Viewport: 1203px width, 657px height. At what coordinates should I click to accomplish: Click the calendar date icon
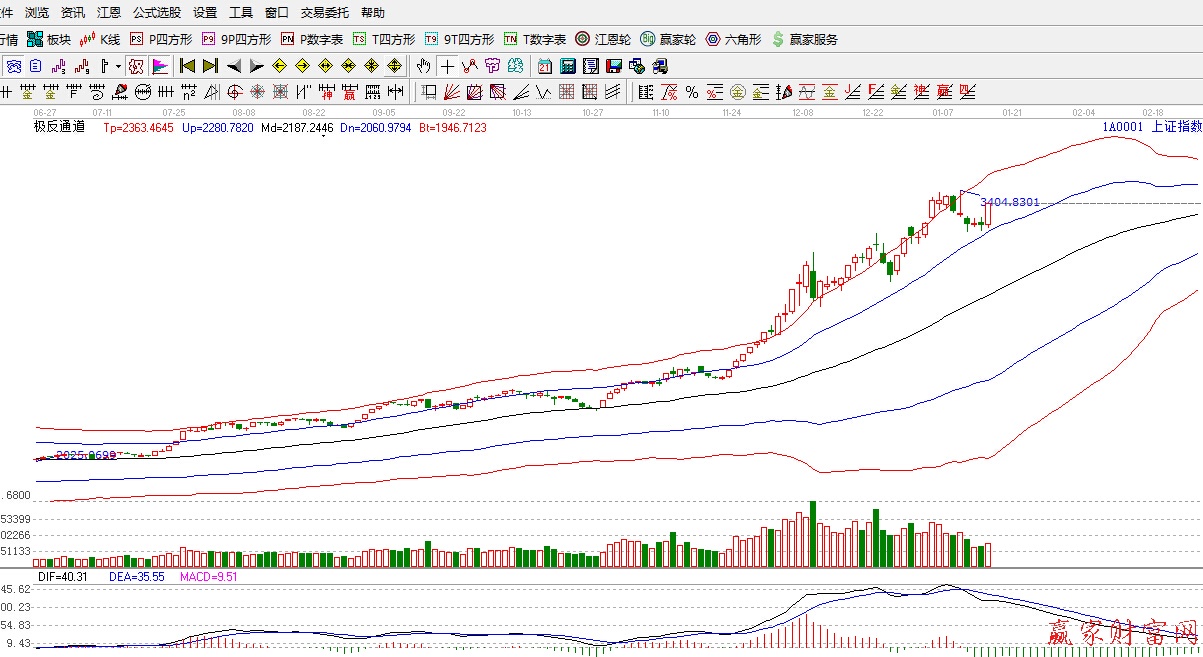(544, 67)
